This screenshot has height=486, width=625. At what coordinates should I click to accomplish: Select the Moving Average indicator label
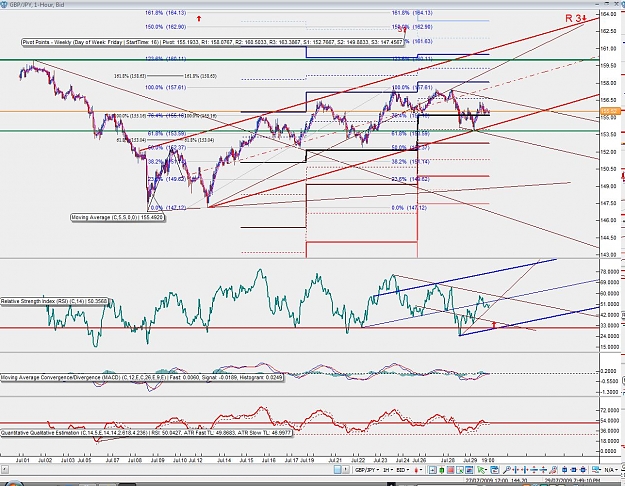tap(118, 218)
